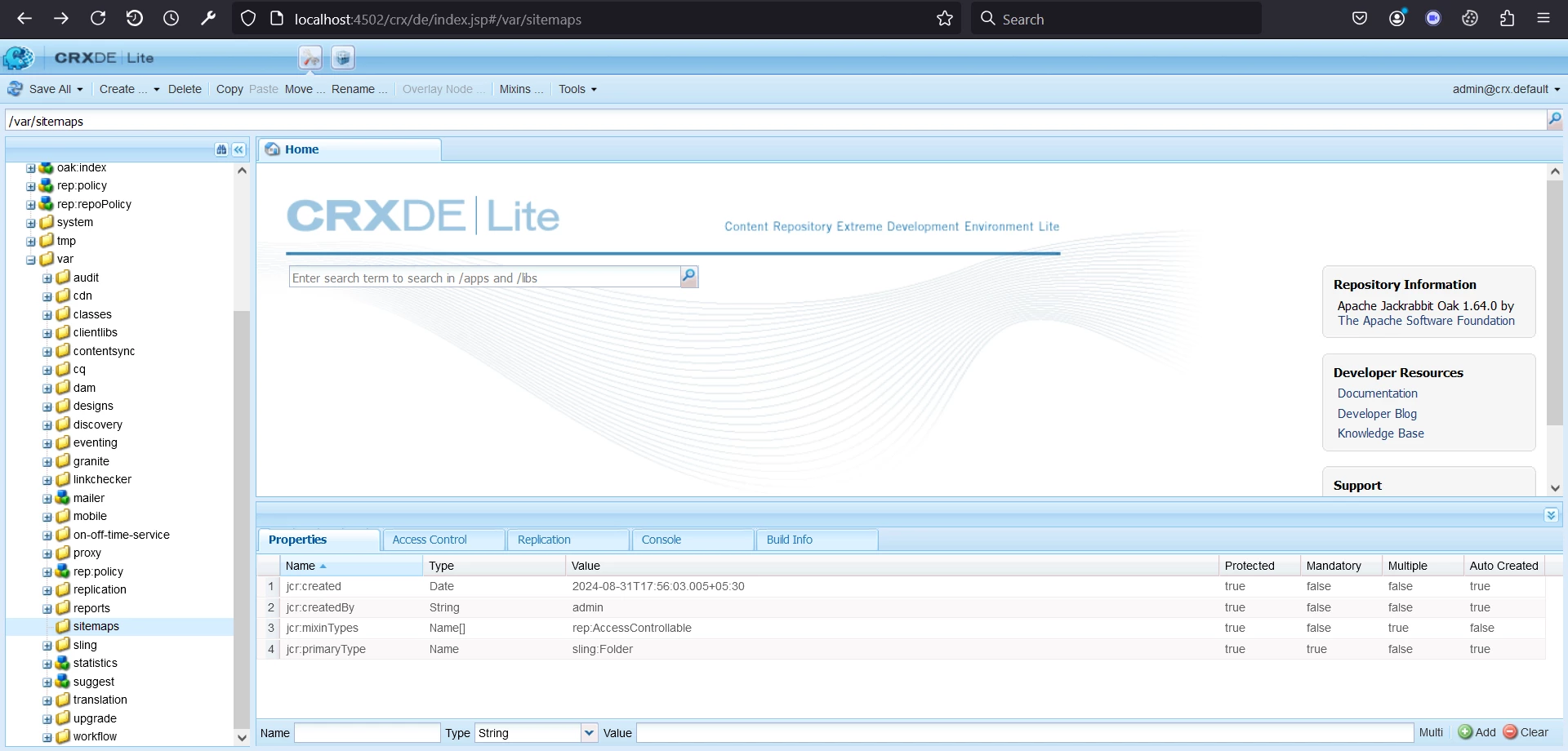Click the binoculars icon above the tree
1568x751 pixels.
pos(221,149)
